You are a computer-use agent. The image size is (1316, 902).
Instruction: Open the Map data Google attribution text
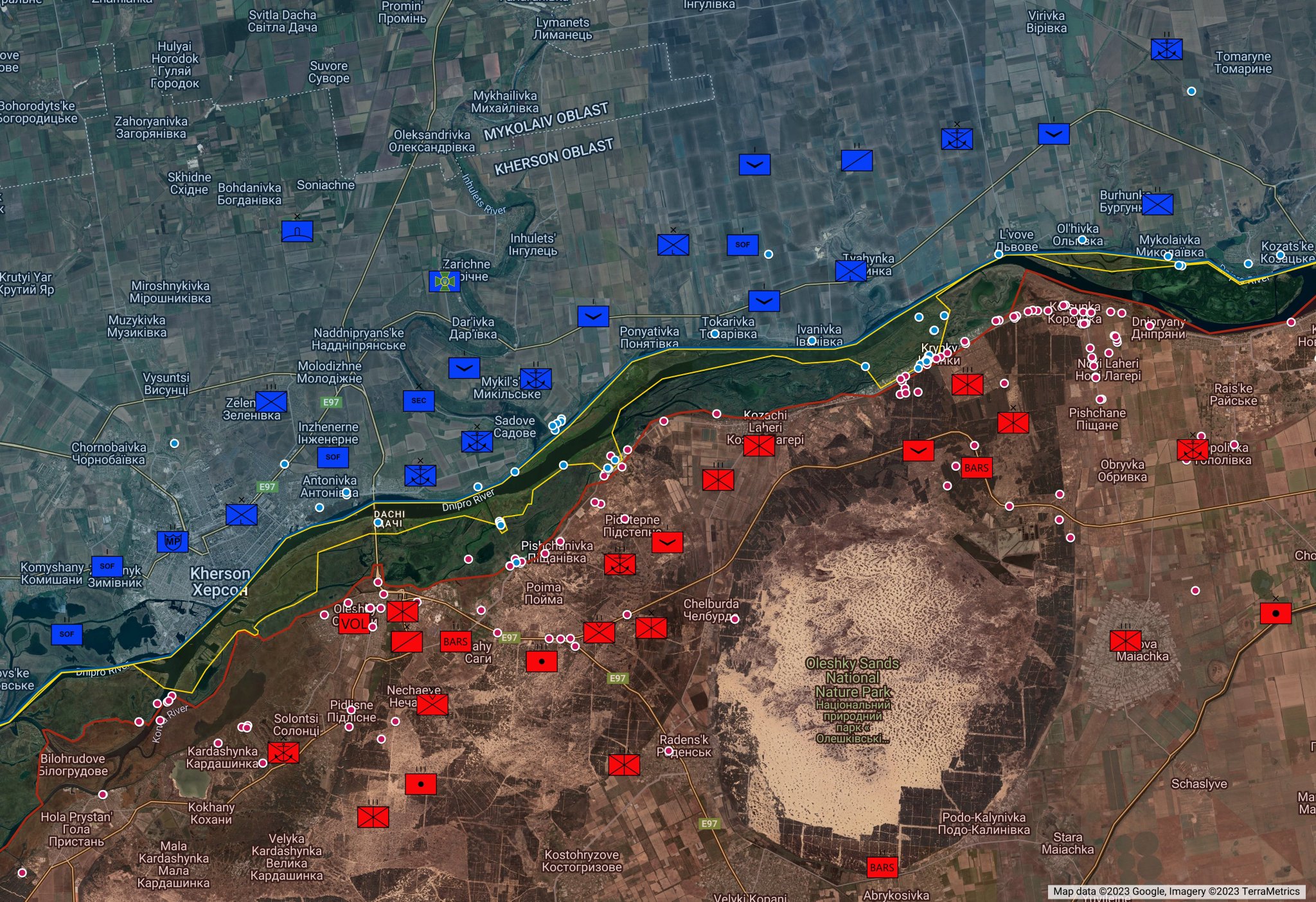coord(1175,891)
